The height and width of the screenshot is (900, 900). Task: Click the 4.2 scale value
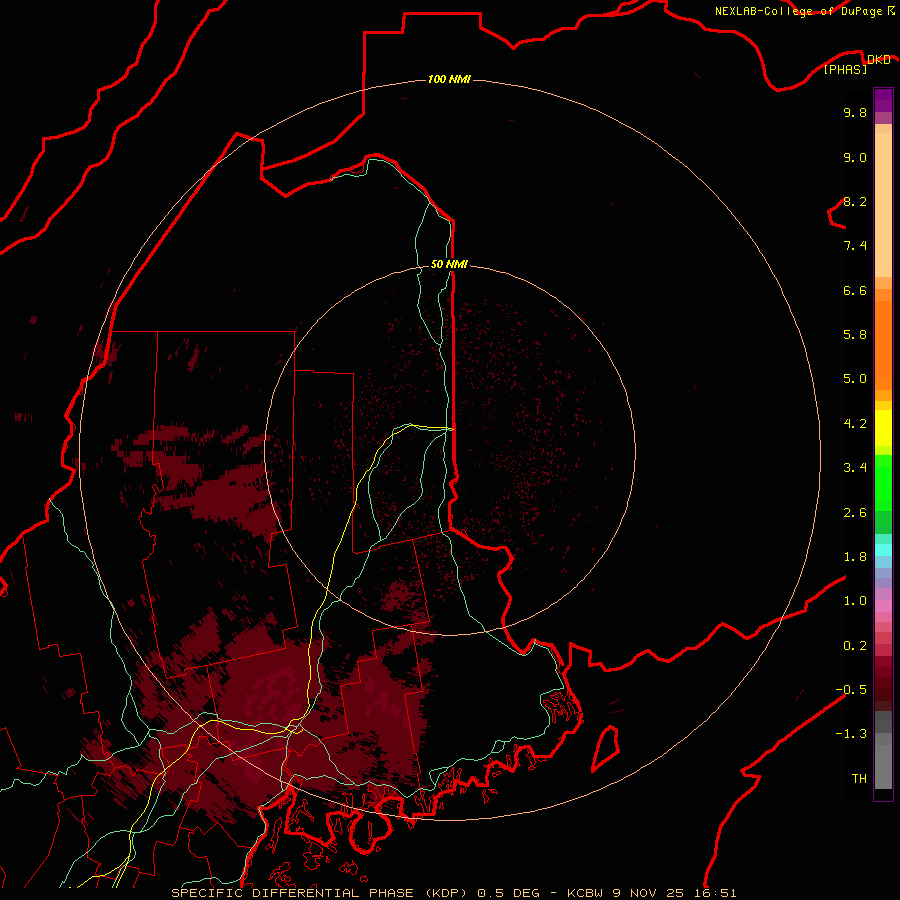(855, 424)
